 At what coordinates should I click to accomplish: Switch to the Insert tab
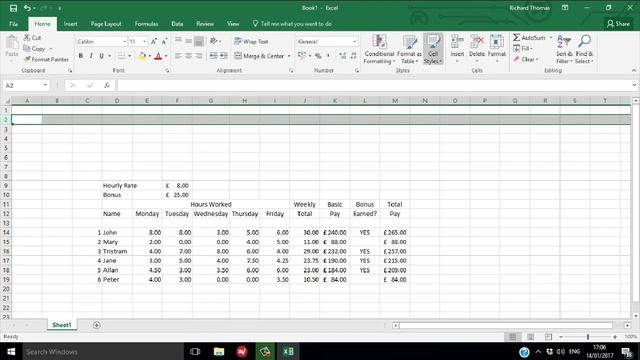71,24
